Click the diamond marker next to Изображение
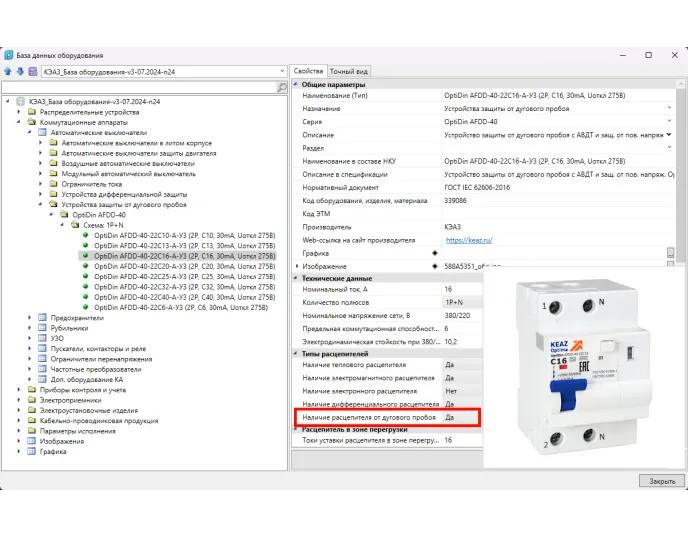The width and height of the screenshot is (688, 537). click(434, 266)
